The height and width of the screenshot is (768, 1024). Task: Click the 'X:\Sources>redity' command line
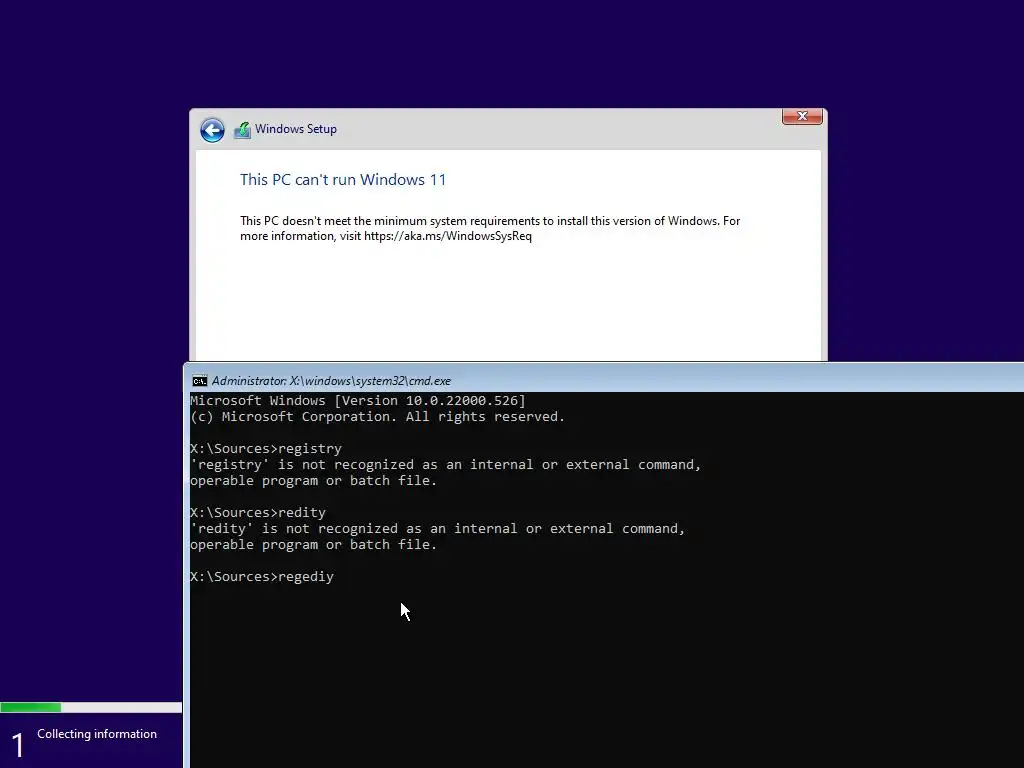pyautogui.click(x=258, y=513)
